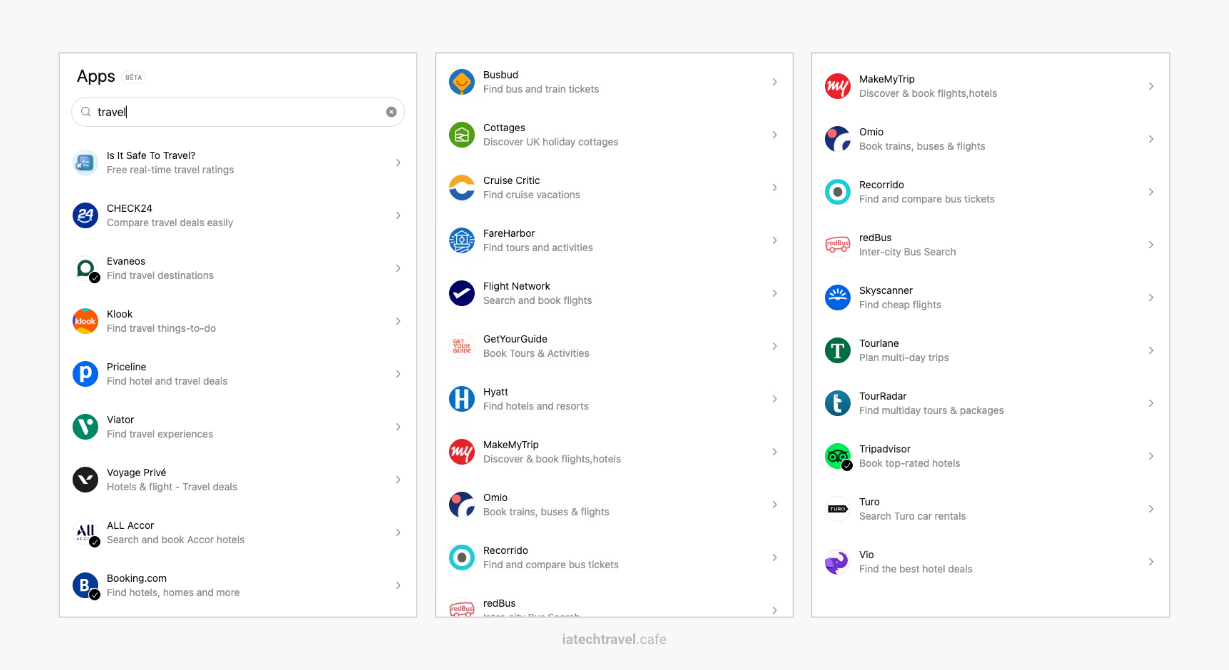Open the 'ALL Accor' label
Screen dimensions: 1229x670
point(130,525)
